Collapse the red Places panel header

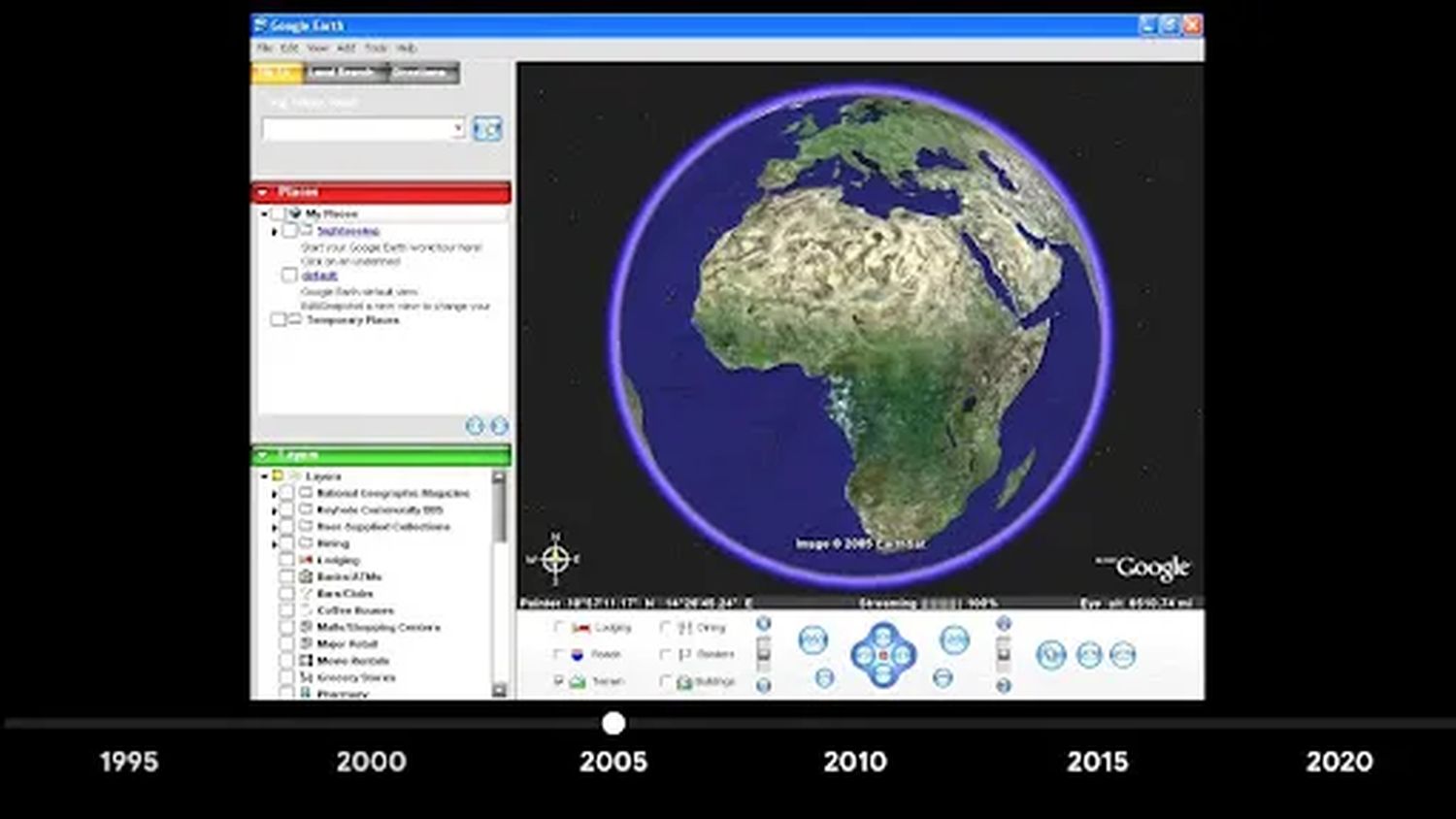pos(263,192)
